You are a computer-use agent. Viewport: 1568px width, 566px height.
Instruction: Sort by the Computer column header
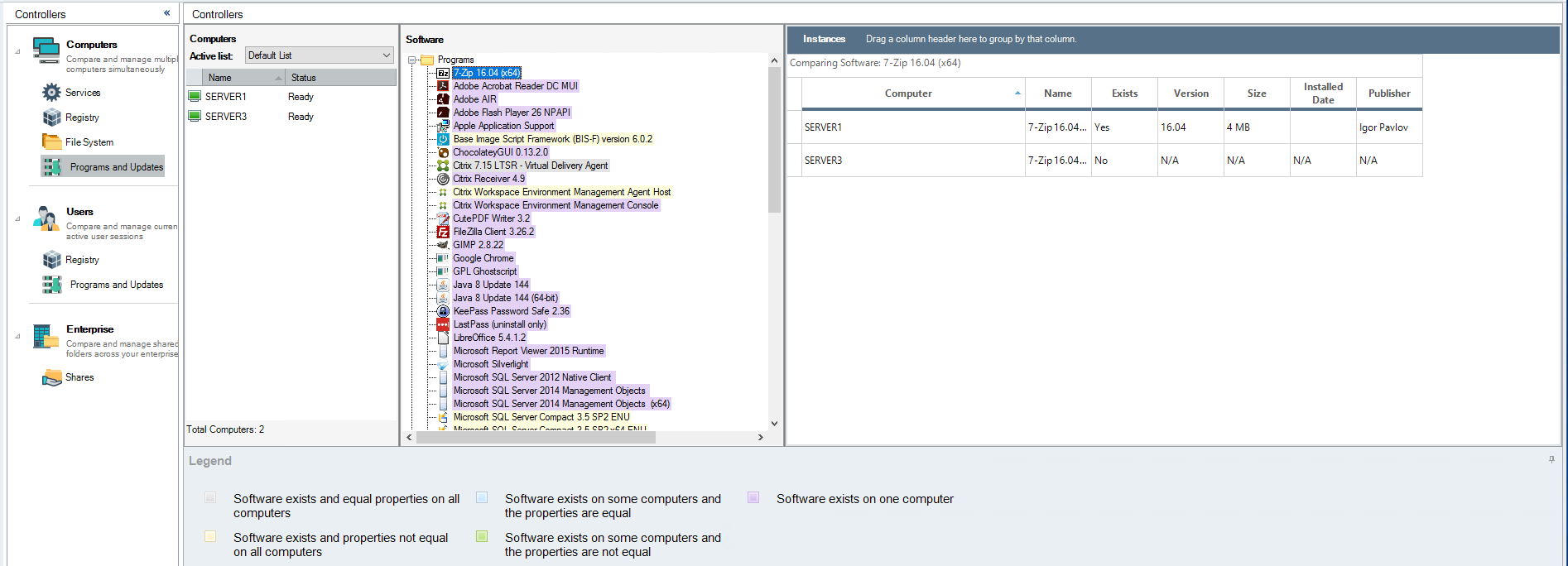coord(913,94)
